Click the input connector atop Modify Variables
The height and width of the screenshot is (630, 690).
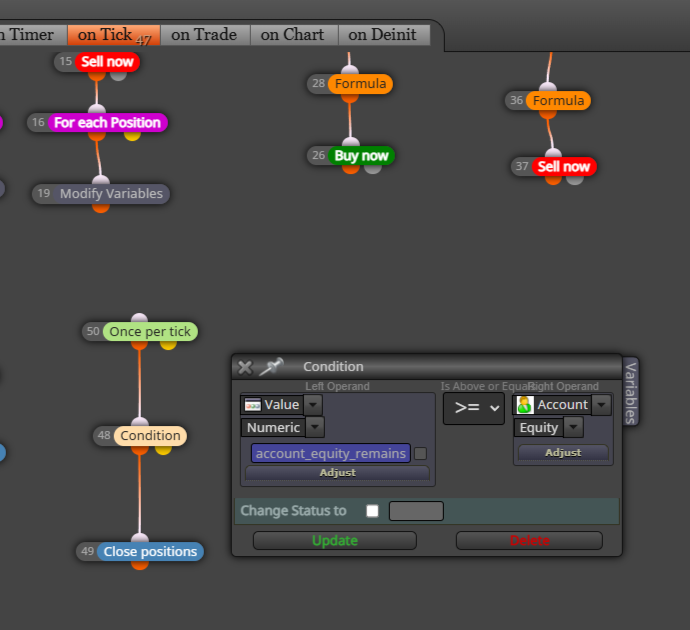point(101,180)
